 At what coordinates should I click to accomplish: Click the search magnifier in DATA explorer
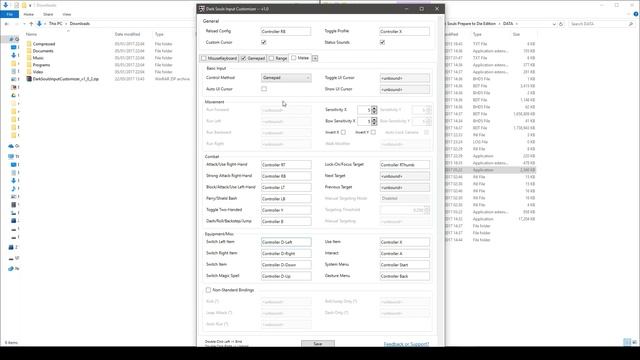coord(631,24)
